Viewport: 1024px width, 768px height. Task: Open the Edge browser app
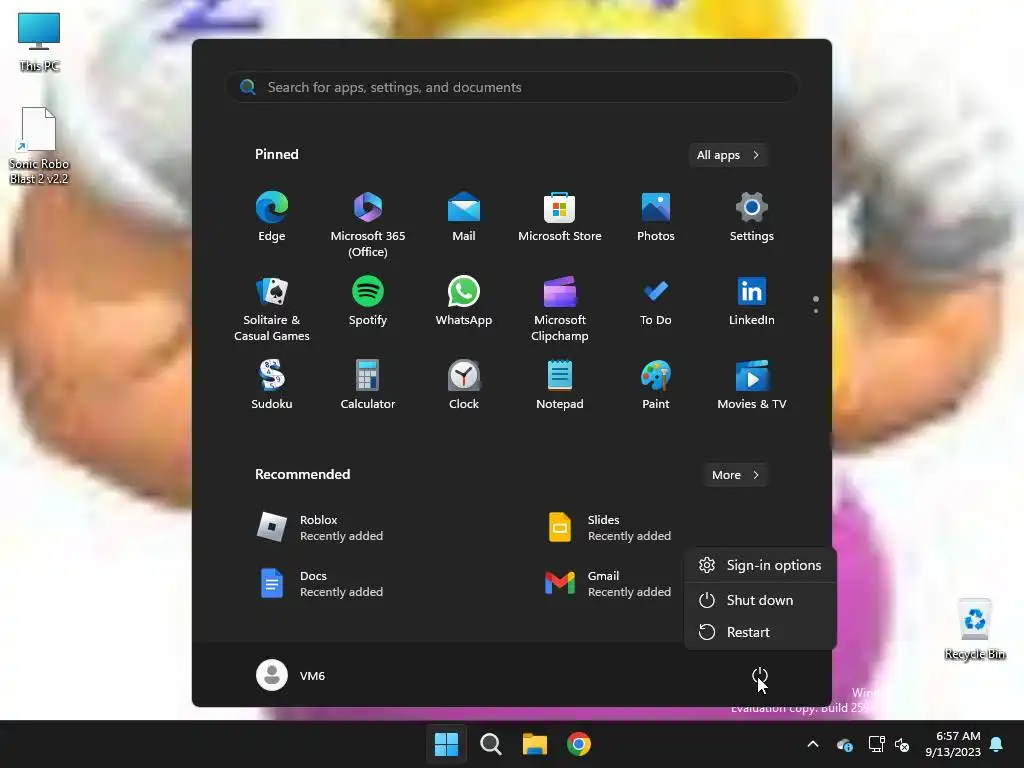pyautogui.click(x=272, y=217)
